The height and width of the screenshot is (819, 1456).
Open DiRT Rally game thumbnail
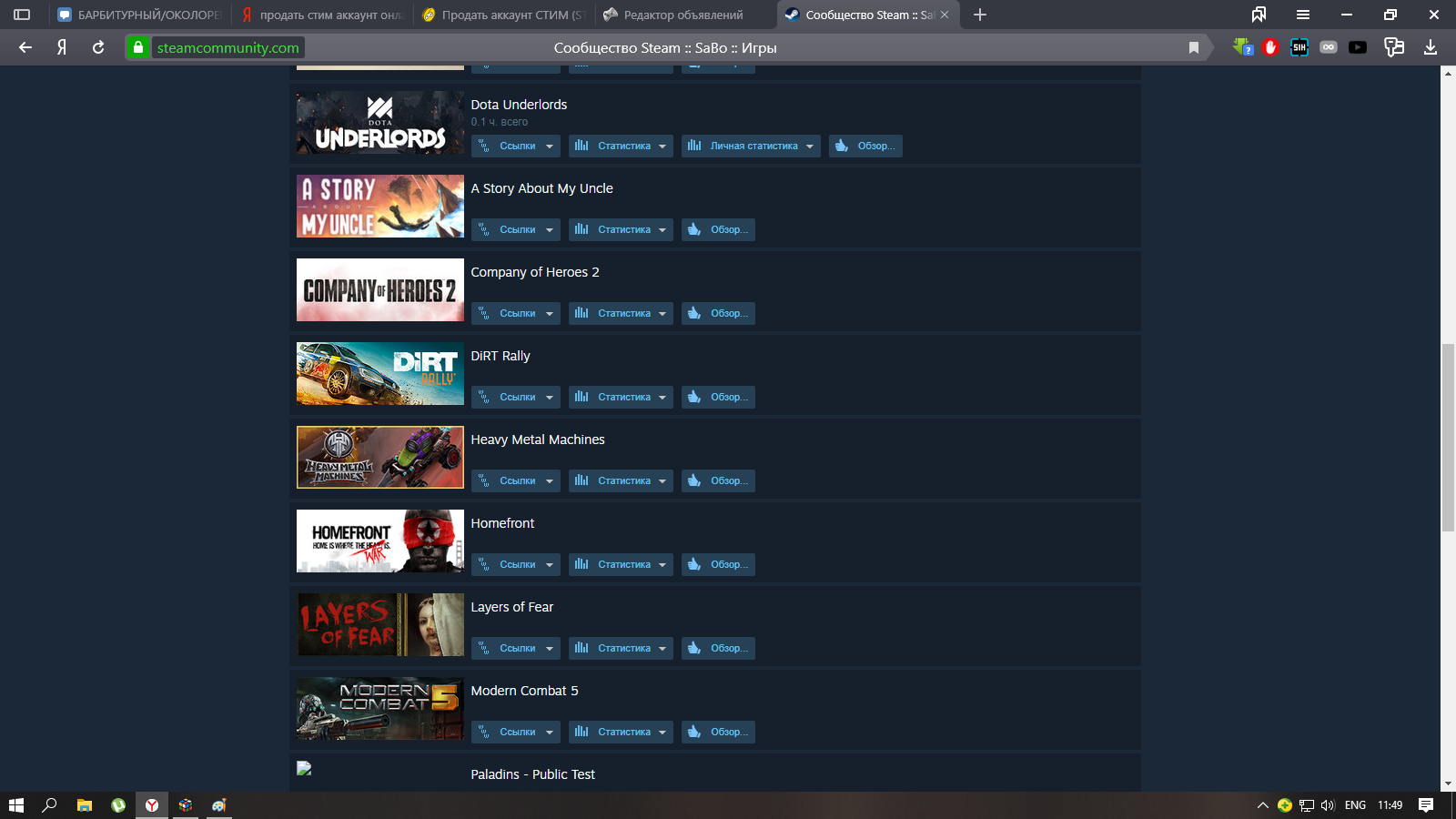pyautogui.click(x=380, y=373)
